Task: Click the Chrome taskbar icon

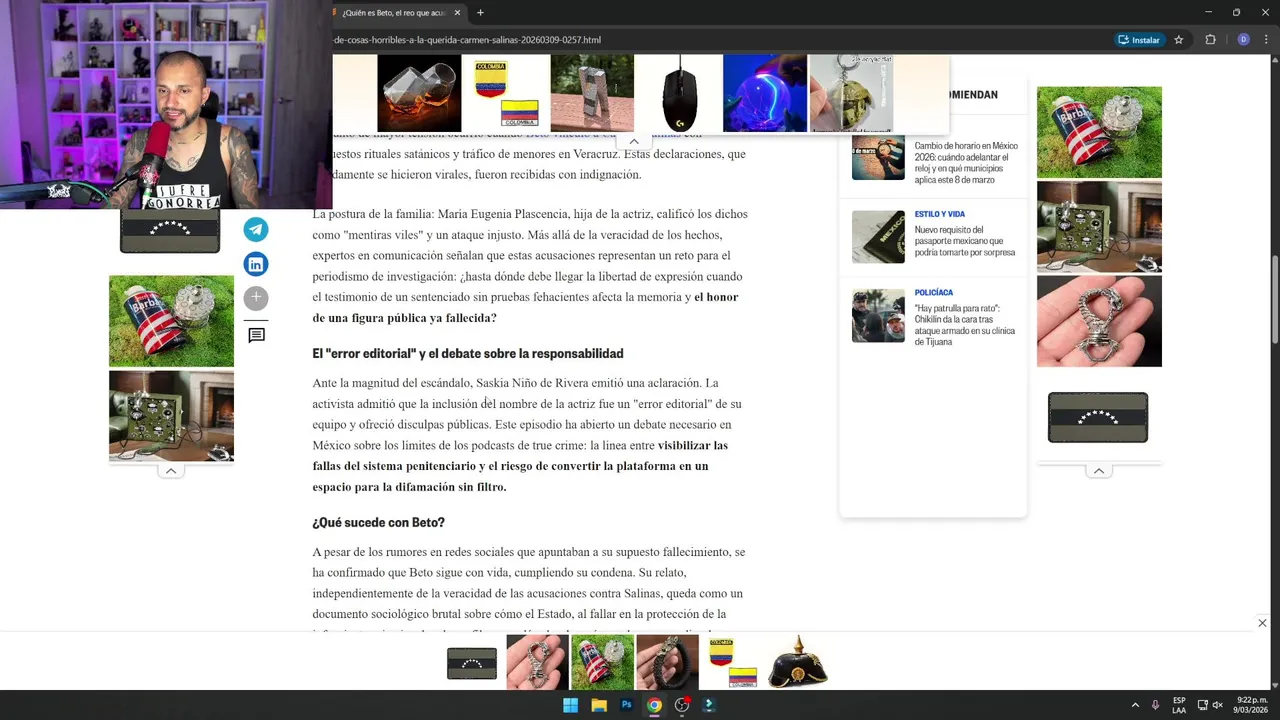Action: pyautogui.click(x=654, y=705)
